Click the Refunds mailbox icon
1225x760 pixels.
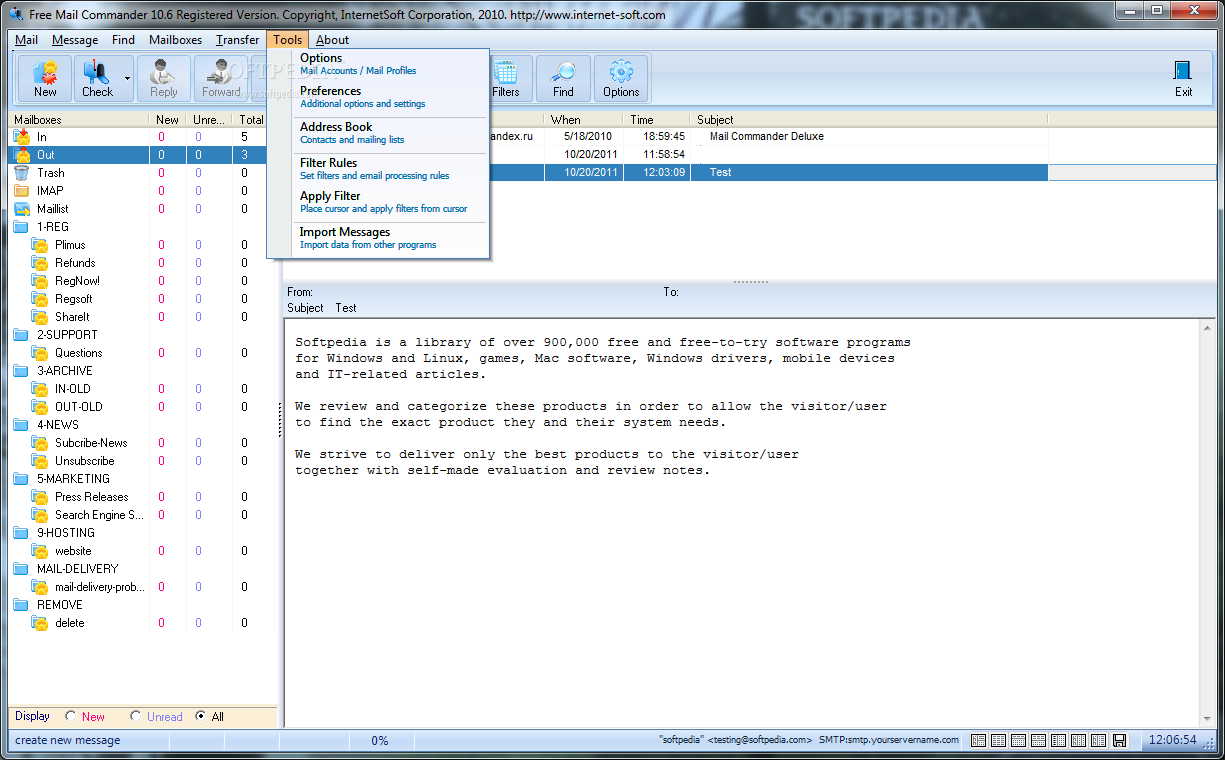coord(39,263)
